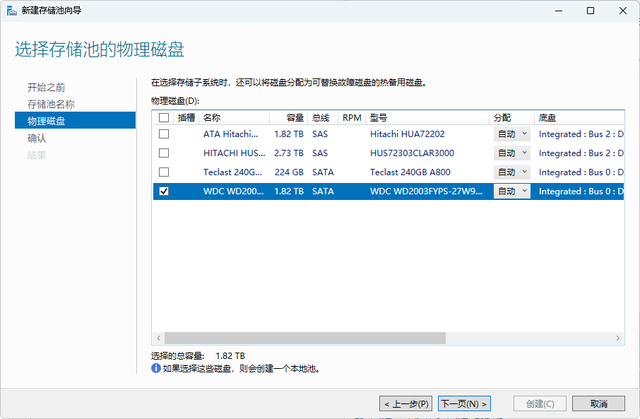Screen dimensions: 640x419
Task: Click the horizontal scrollbar thumb in disk list
Action: tap(305, 338)
